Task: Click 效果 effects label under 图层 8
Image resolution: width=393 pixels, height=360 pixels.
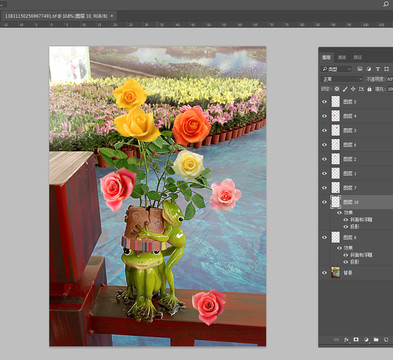Action: 348,248
